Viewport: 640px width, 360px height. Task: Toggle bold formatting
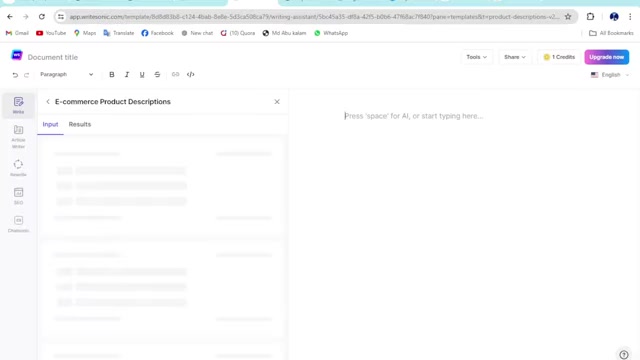click(x=111, y=74)
